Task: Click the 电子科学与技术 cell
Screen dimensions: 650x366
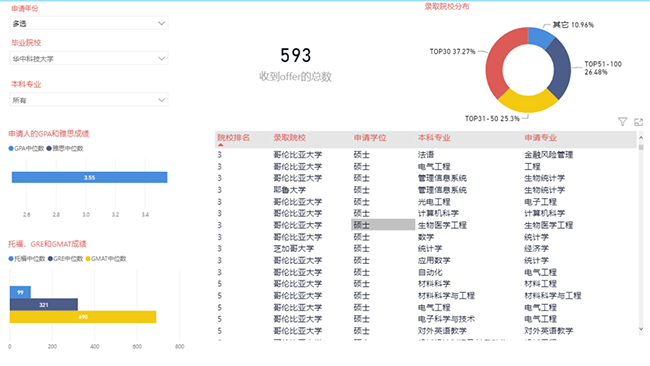Action: point(446,319)
